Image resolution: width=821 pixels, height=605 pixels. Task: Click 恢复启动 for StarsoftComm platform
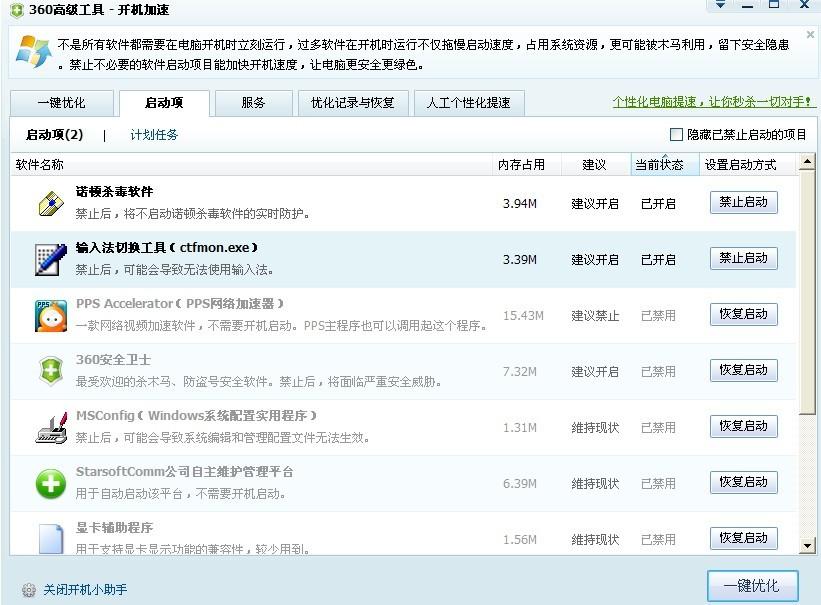pos(744,482)
